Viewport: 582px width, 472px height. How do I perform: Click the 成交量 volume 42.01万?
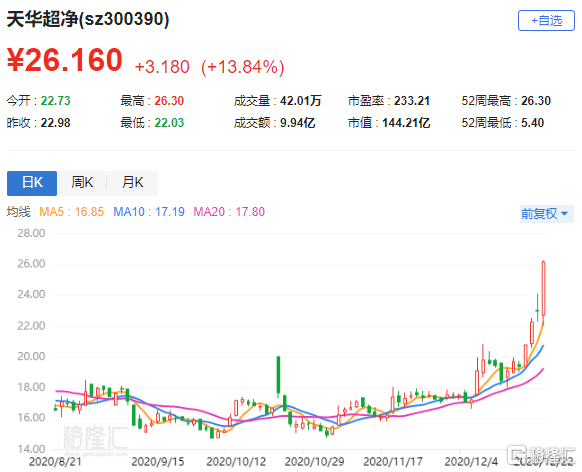click(300, 101)
